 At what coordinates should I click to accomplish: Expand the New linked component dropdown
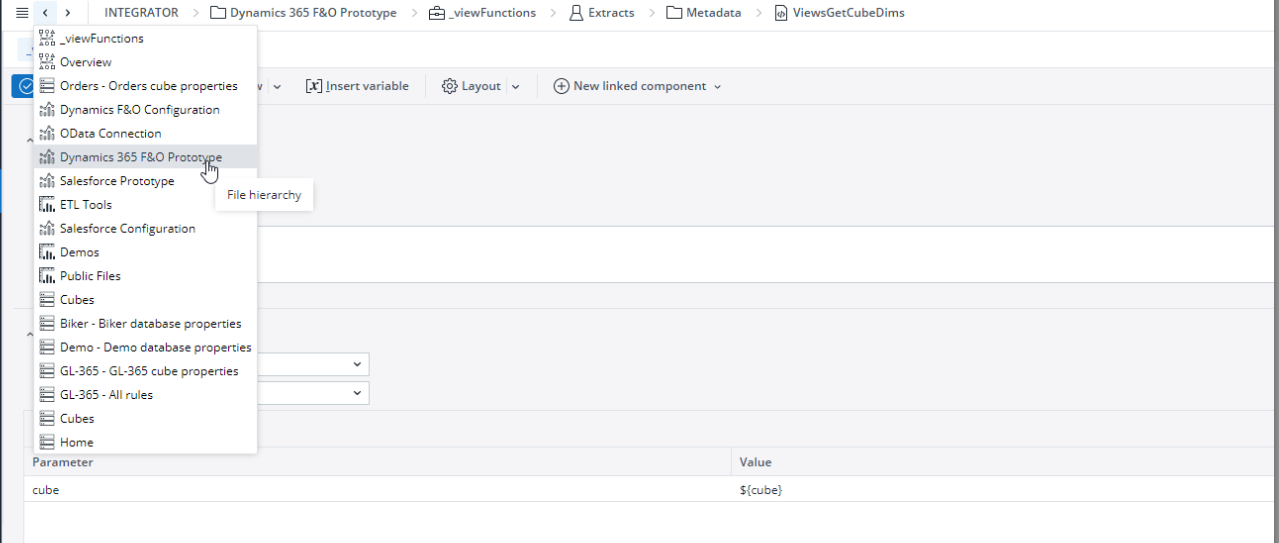coord(717,87)
